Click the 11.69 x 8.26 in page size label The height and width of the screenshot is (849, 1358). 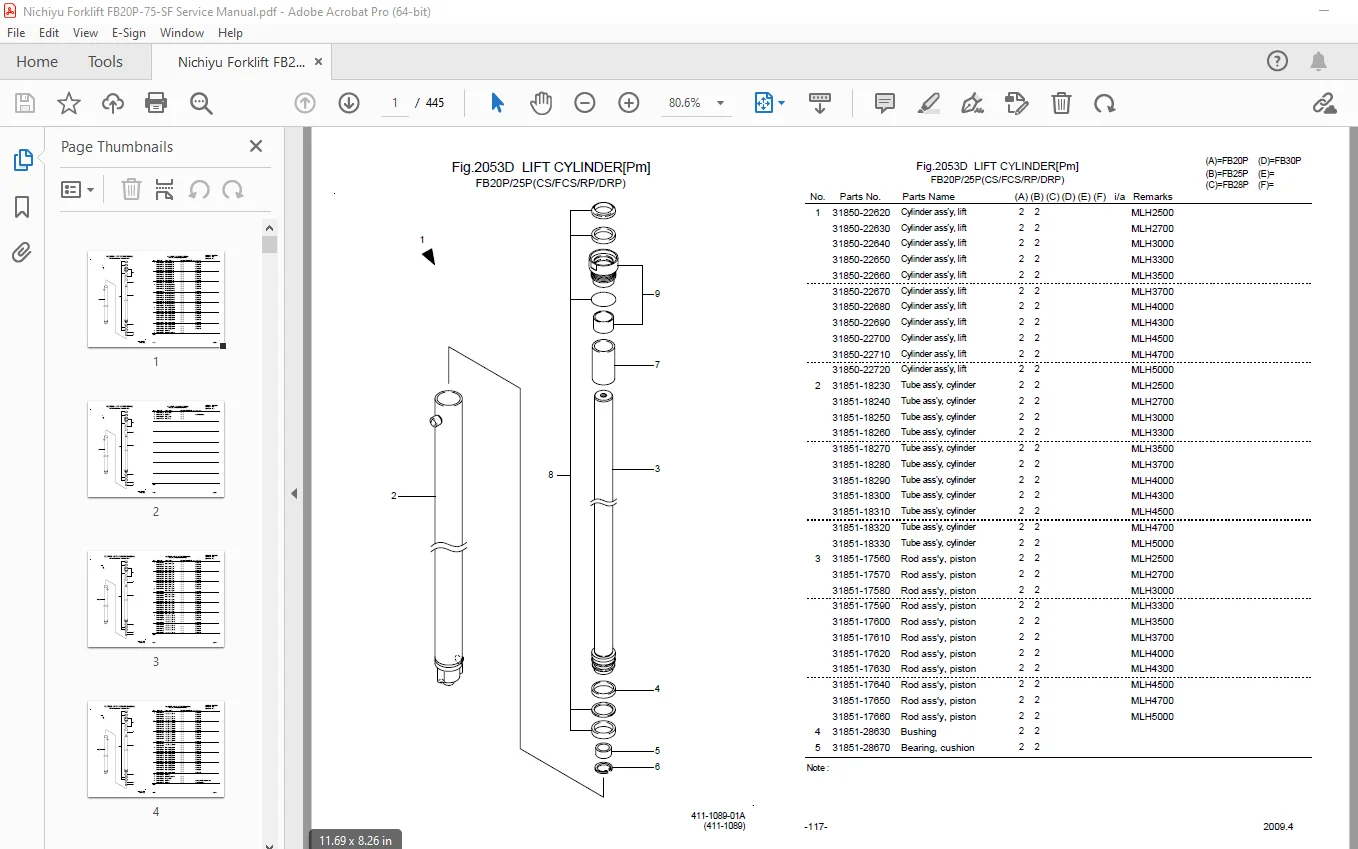pos(355,840)
